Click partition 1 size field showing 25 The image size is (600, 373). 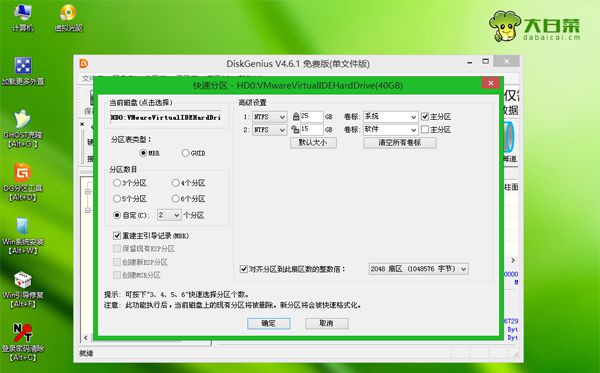tap(311, 116)
